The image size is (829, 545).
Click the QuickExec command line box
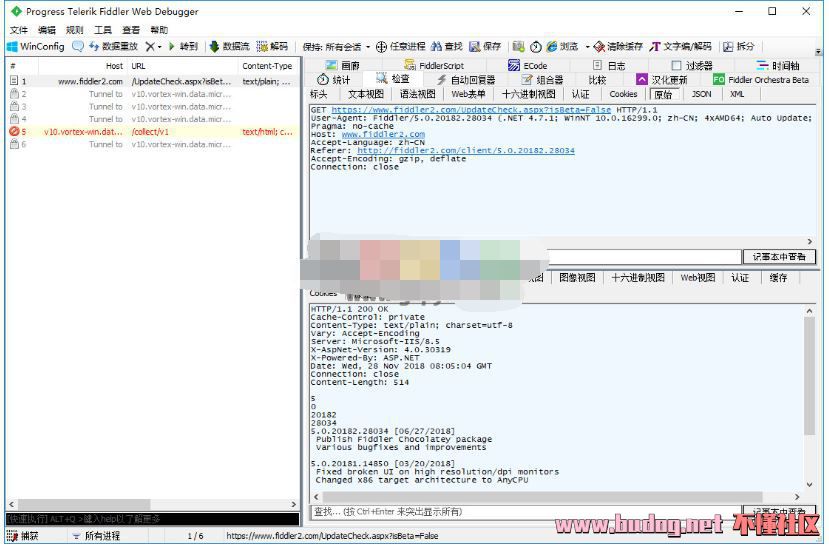pyautogui.click(x=152, y=519)
